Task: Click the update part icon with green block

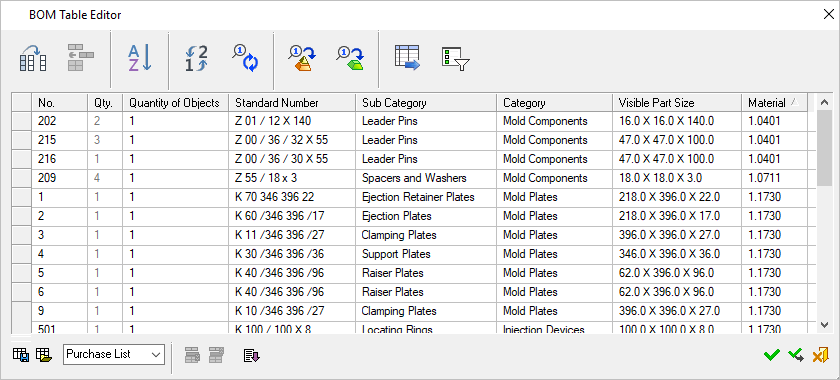Action: [x=350, y=58]
